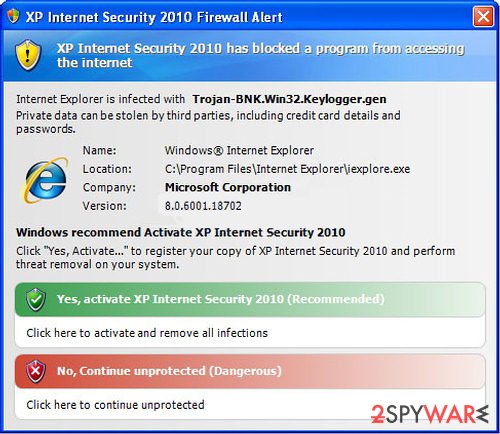The height and width of the screenshot is (434, 500).
Task: Click 'Click here to continue unprotected' text
Action: click(x=115, y=405)
